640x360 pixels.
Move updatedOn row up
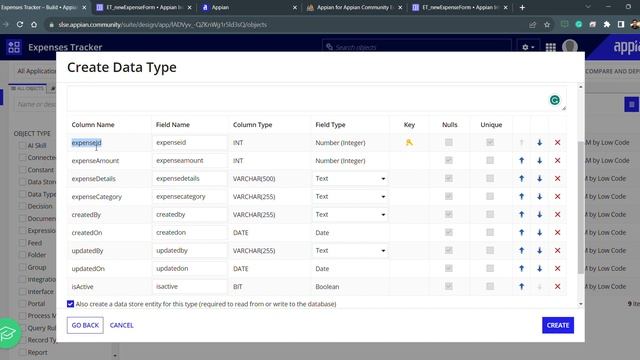pos(521,269)
